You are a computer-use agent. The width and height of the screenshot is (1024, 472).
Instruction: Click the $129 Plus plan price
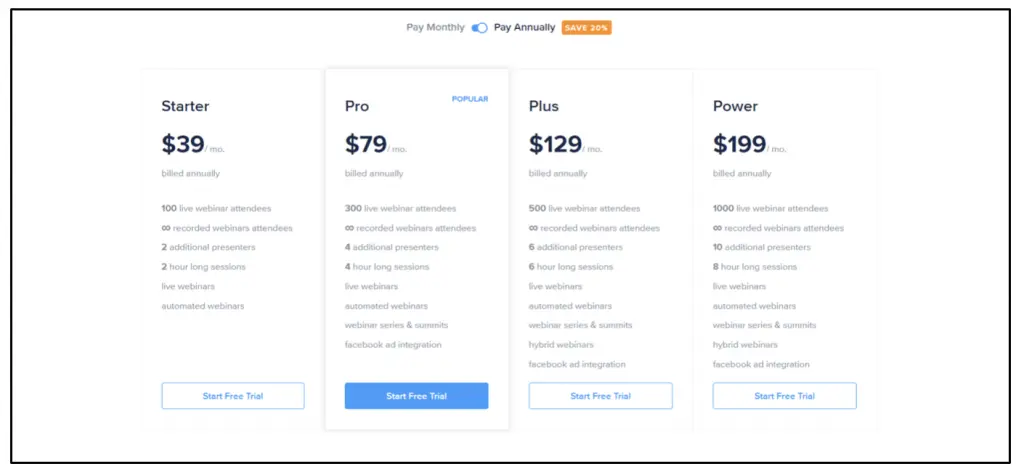pos(555,145)
